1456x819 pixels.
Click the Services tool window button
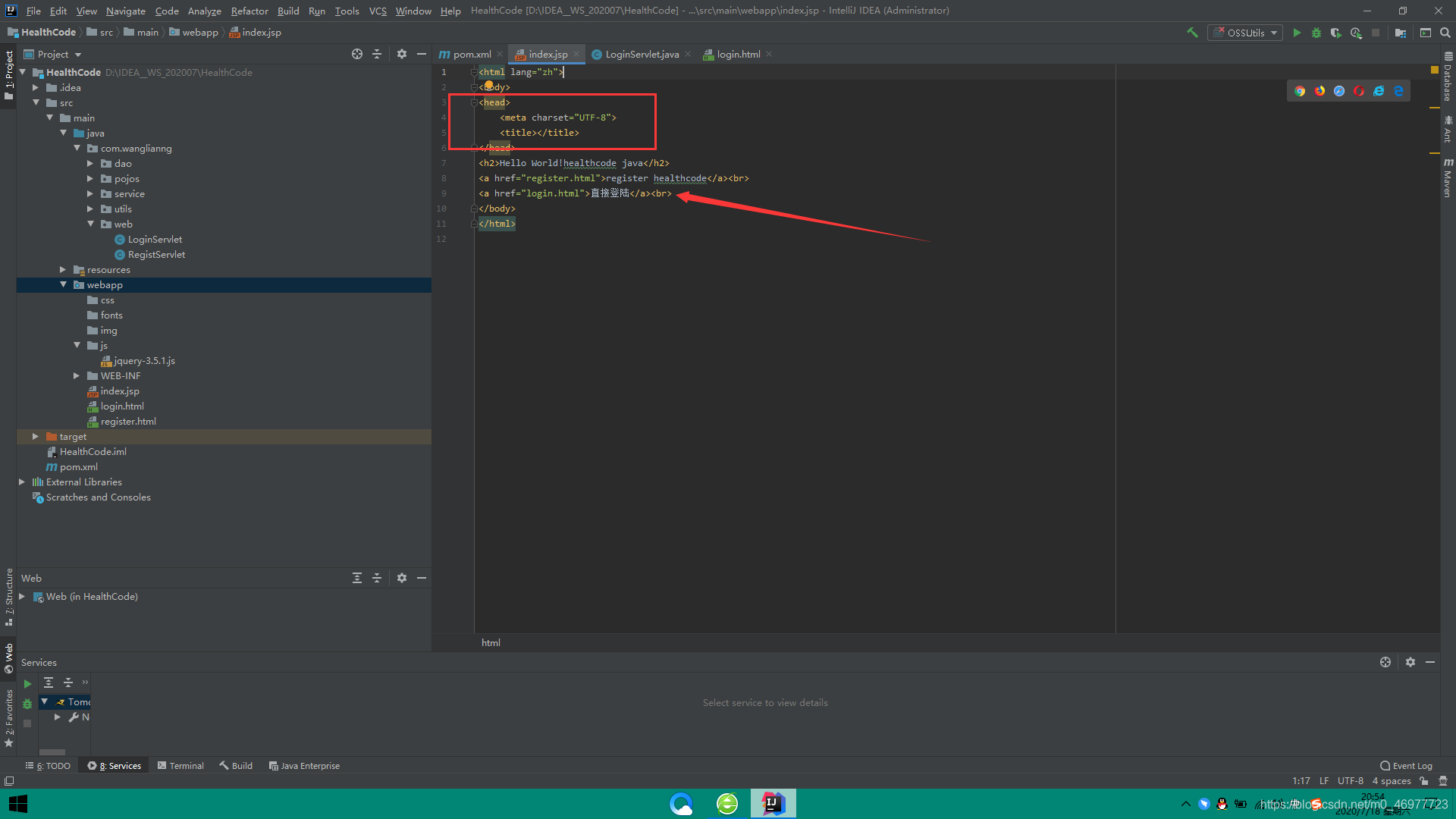point(114,766)
